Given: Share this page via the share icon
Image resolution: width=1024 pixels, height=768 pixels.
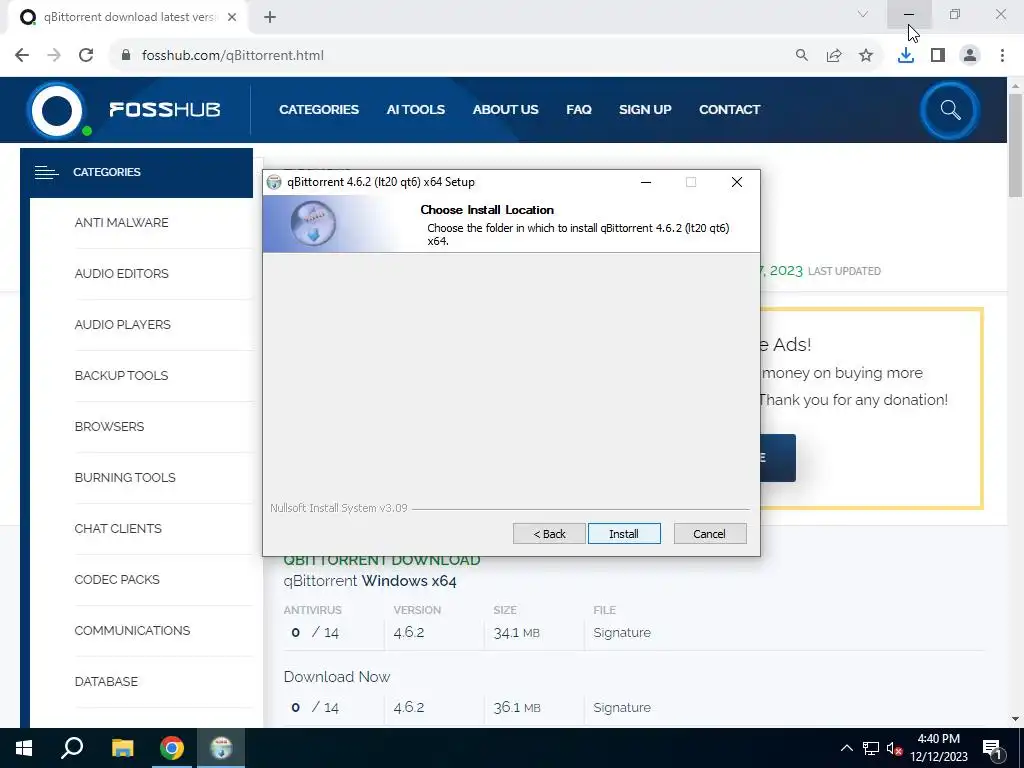Looking at the screenshot, I should coord(834,56).
